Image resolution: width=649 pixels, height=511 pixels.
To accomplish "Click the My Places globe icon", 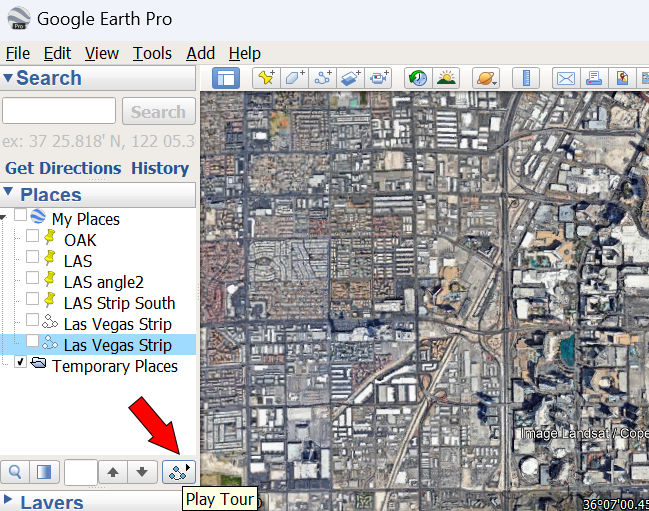I will (38, 216).
